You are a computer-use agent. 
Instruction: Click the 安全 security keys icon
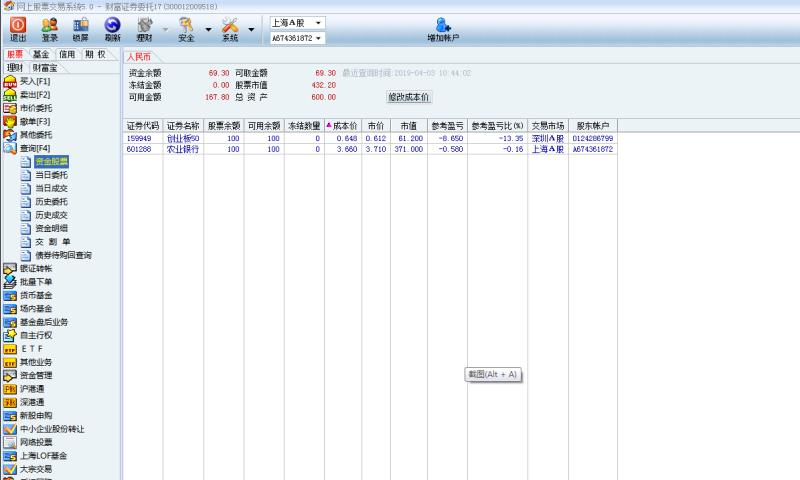186,29
